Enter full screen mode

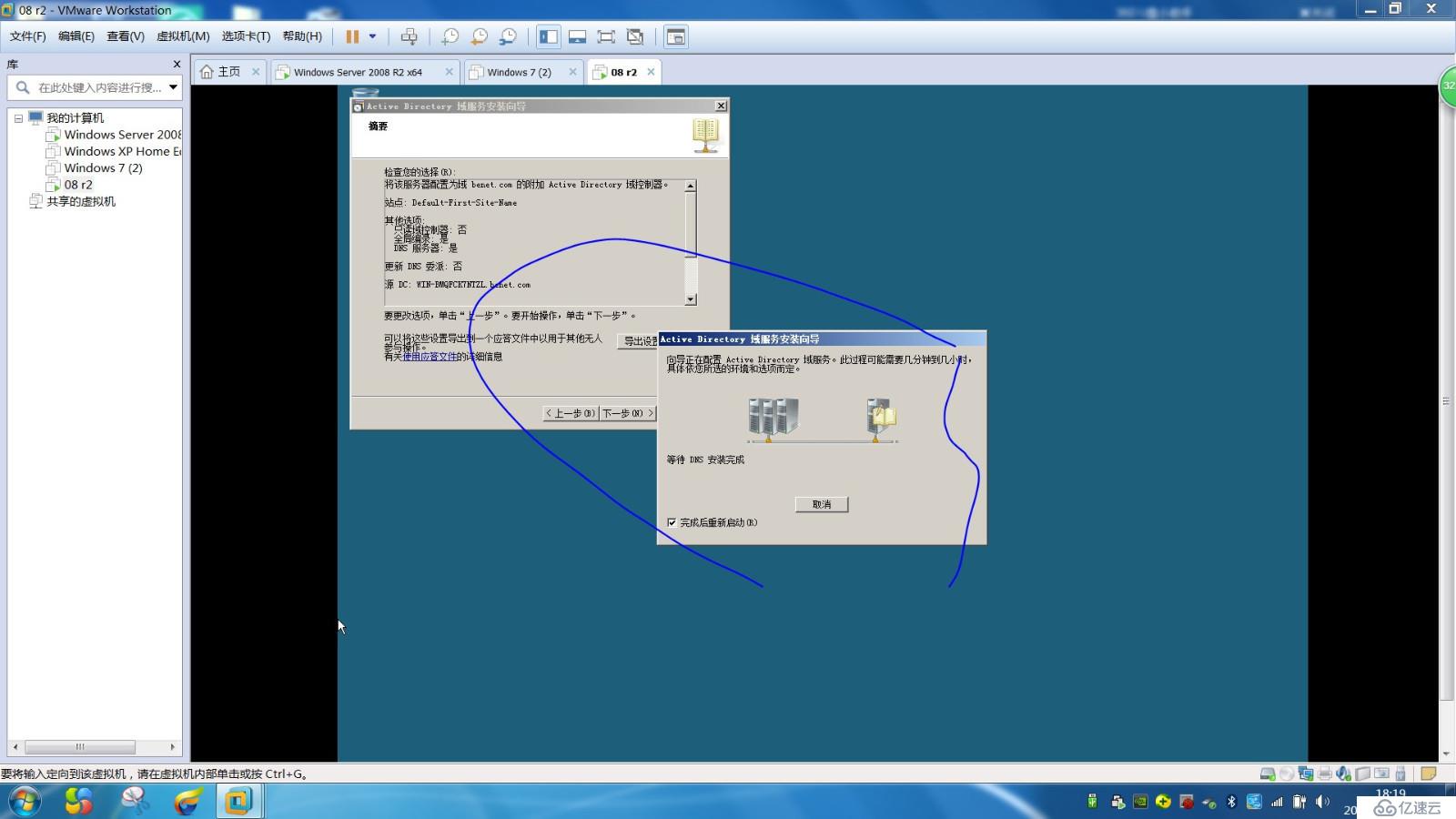tap(606, 36)
